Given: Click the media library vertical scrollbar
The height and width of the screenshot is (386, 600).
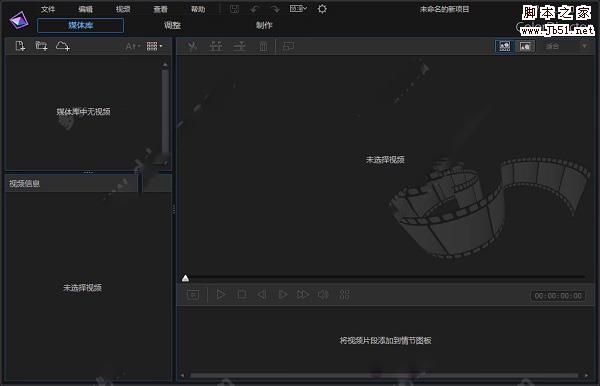Looking at the screenshot, I should coord(165,111).
